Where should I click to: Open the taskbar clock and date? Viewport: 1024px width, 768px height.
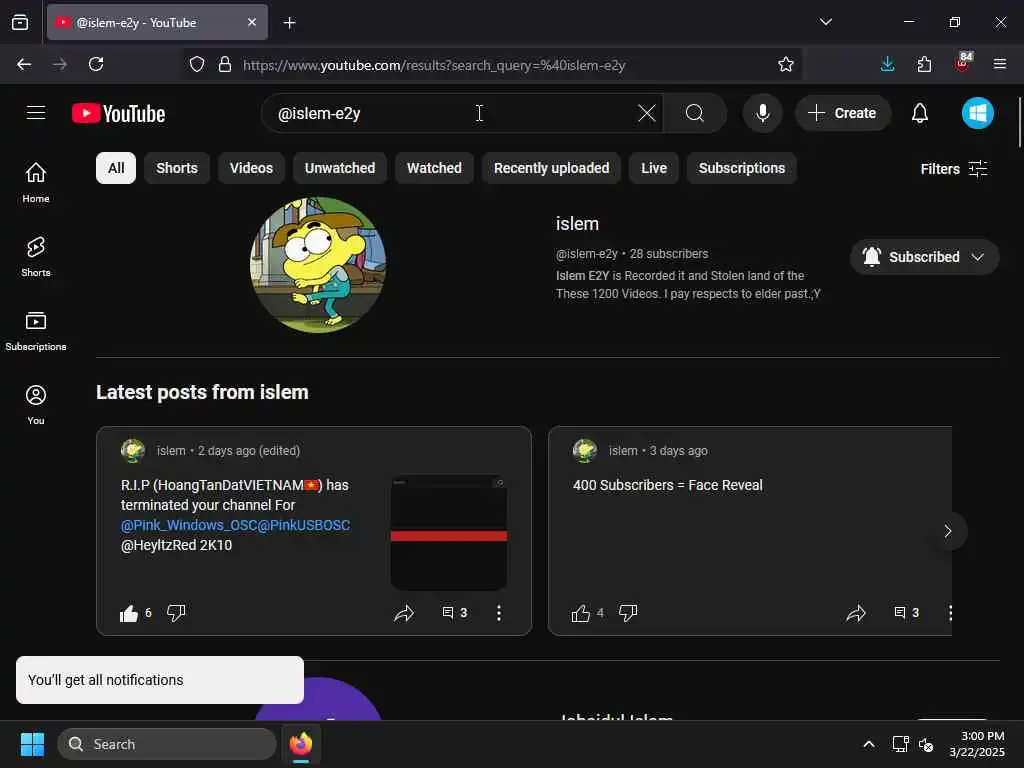click(x=977, y=744)
